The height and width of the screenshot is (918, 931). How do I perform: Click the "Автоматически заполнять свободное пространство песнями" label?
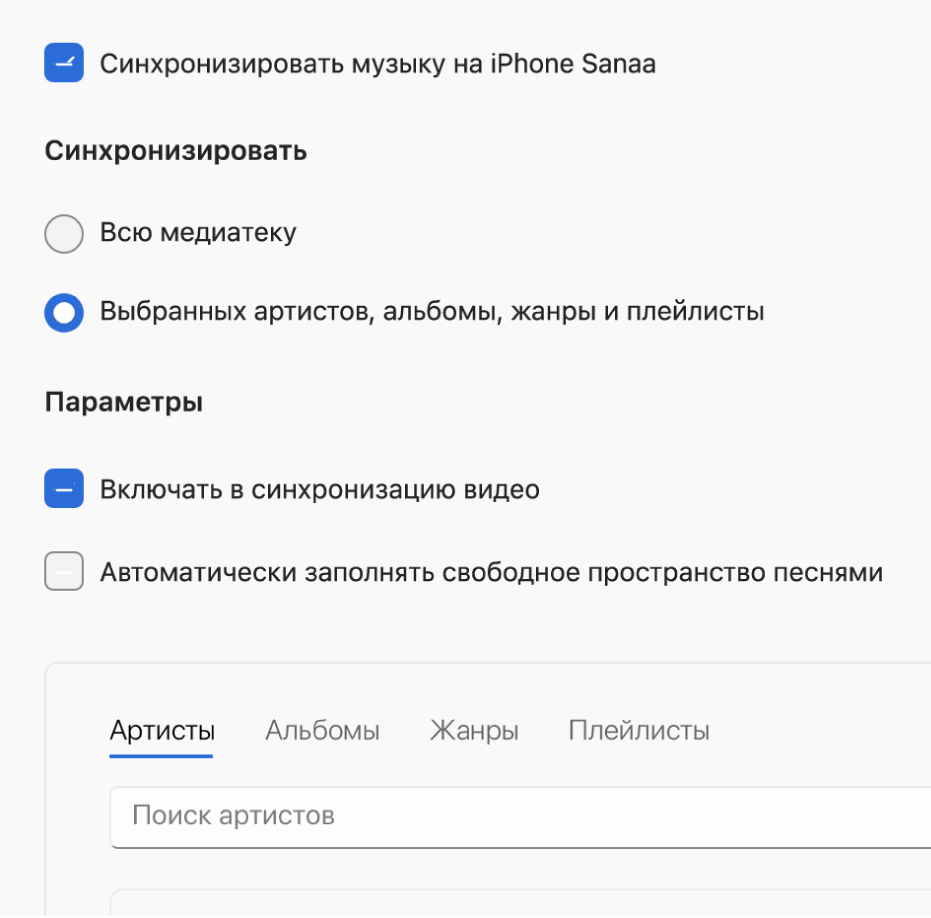pos(491,573)
